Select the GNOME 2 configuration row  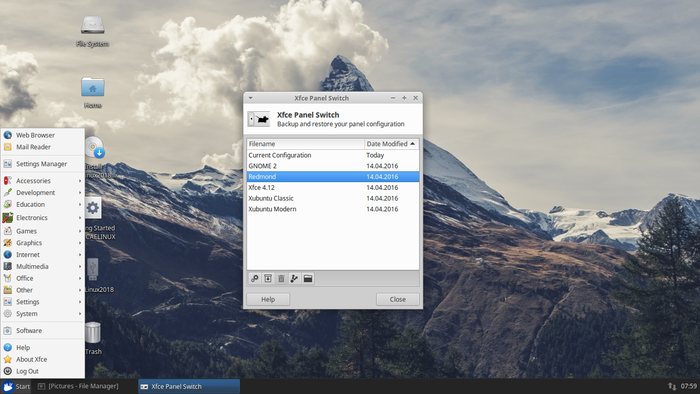pyautogui.click(x=333, y=166)
